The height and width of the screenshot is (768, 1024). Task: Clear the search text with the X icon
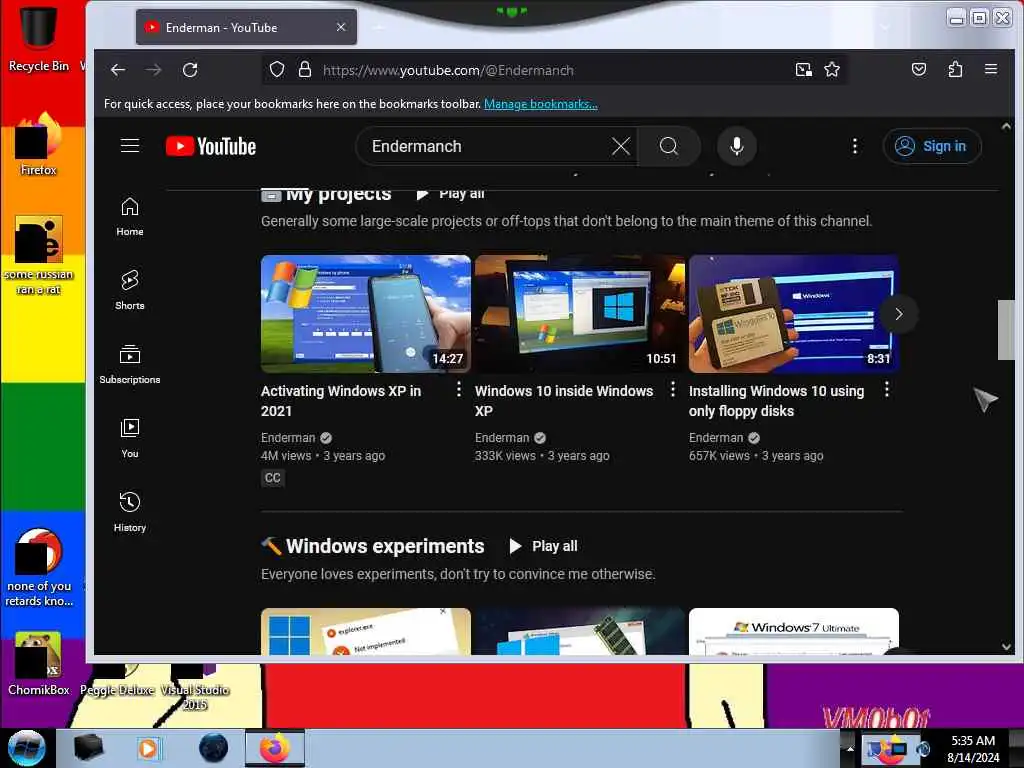[x=620, y=146]
